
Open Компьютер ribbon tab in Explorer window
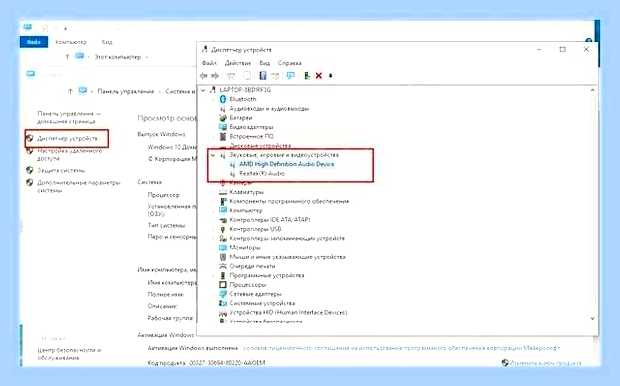pos(71,42)
